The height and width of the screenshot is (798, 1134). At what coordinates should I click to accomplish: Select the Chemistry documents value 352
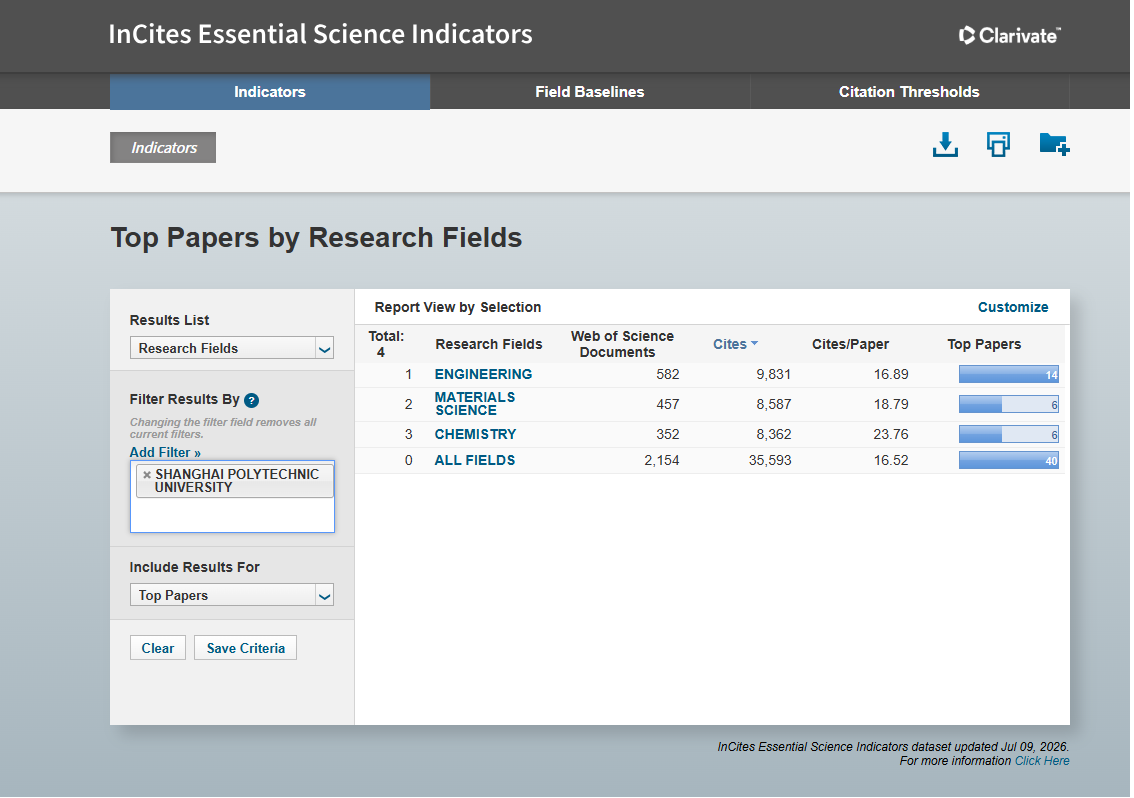coord(668,434)
